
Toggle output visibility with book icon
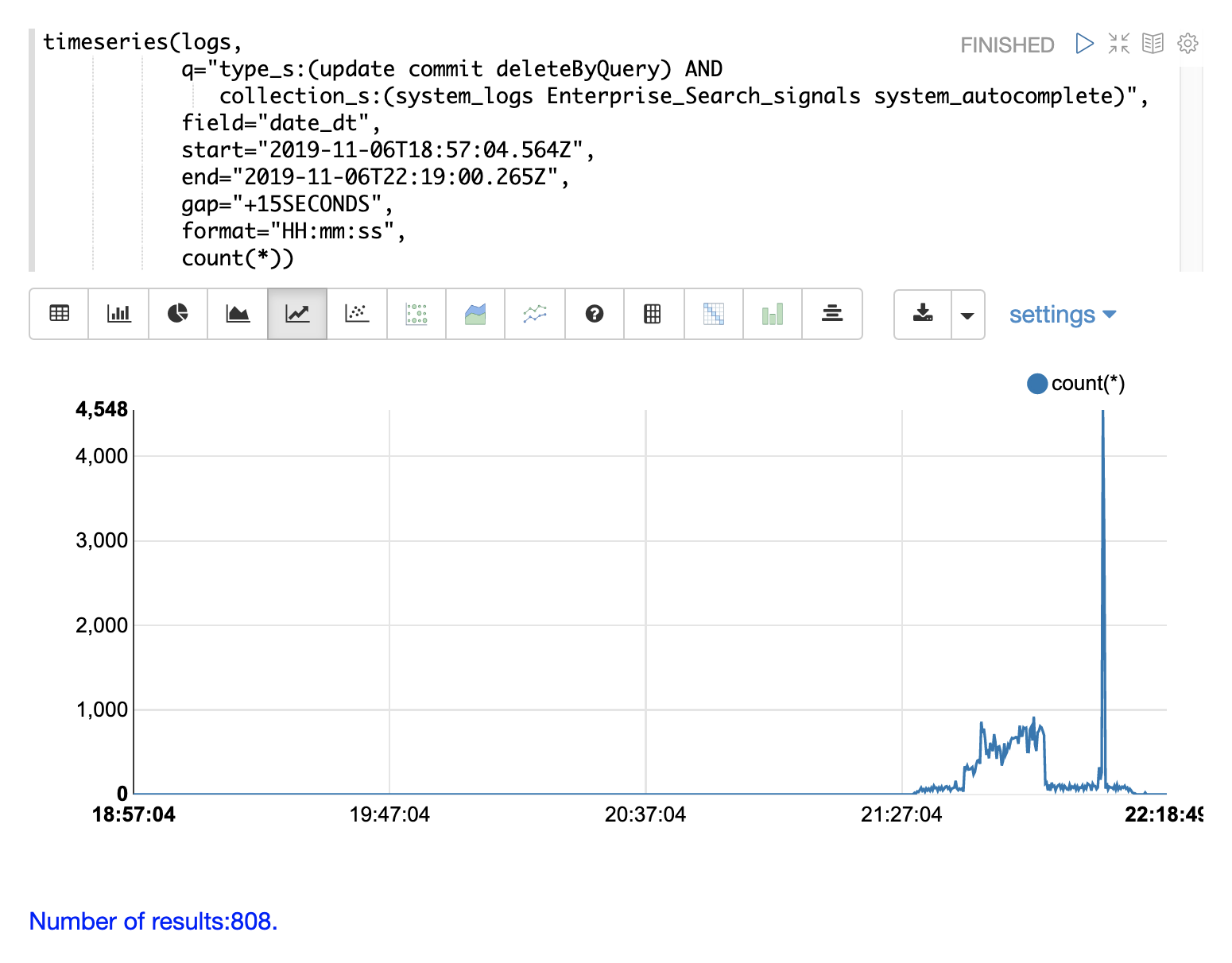coord(1153,43)
